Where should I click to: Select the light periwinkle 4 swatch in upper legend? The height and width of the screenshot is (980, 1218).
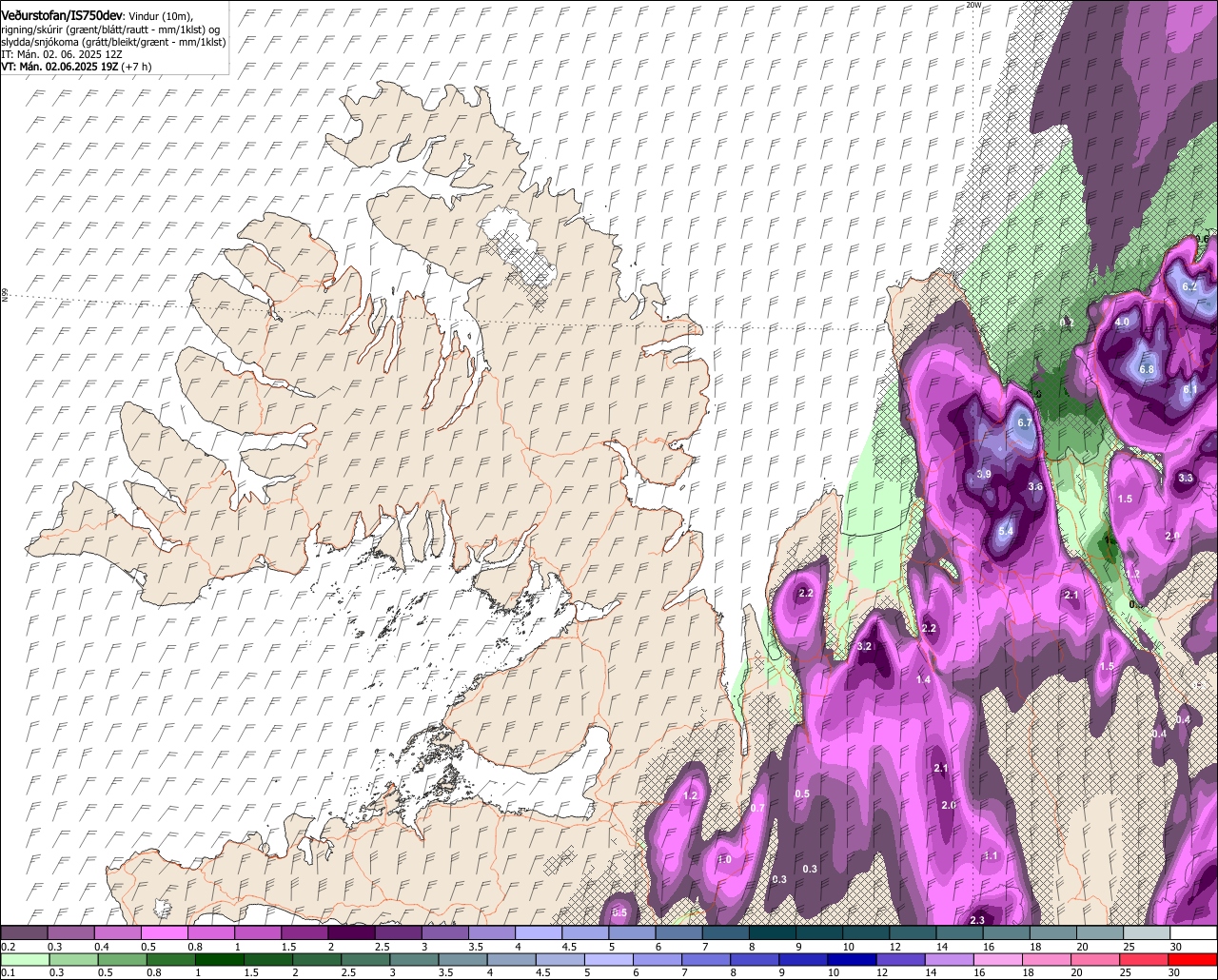tap(539, 932)
